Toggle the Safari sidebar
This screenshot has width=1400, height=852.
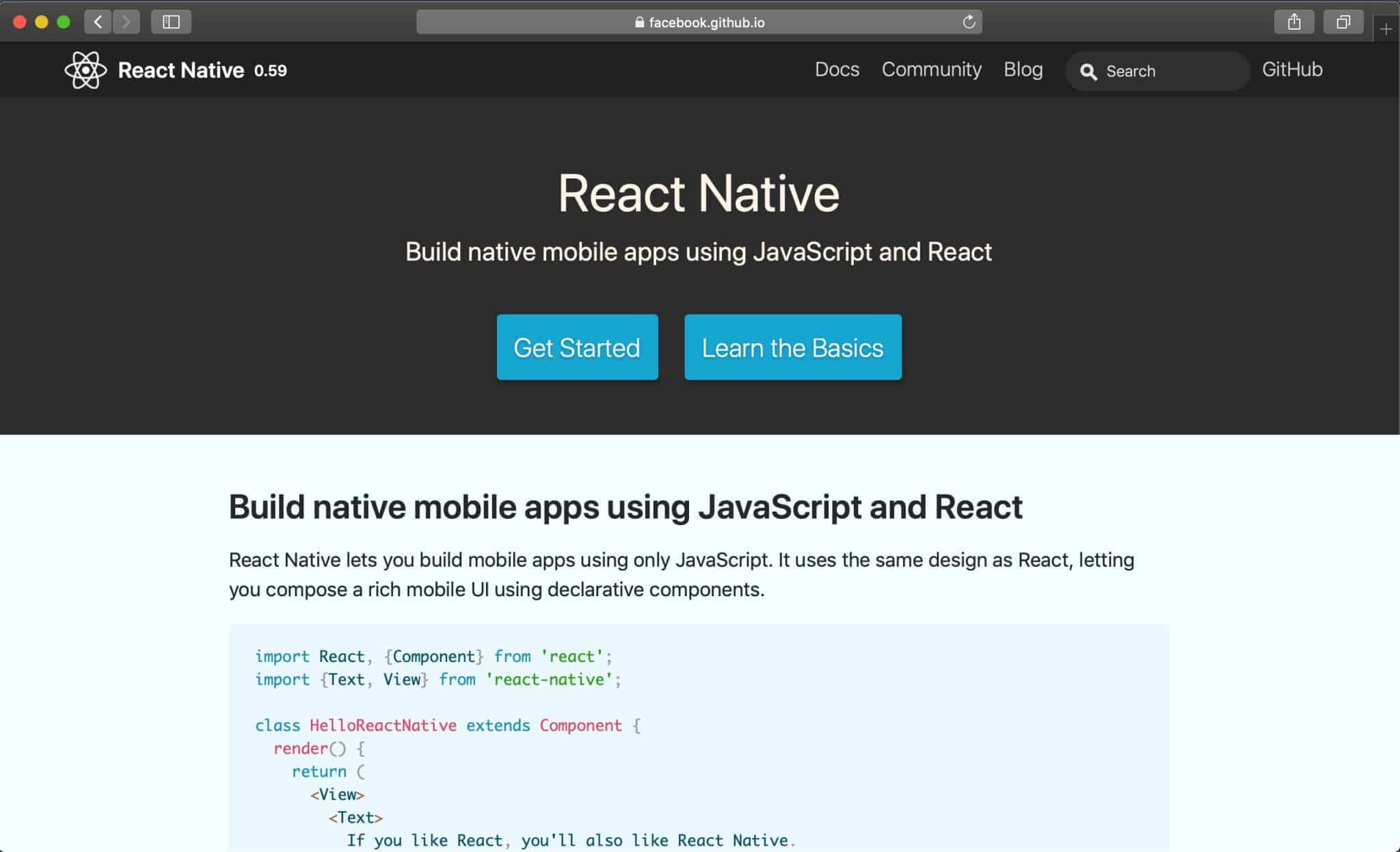coord(172,21)
